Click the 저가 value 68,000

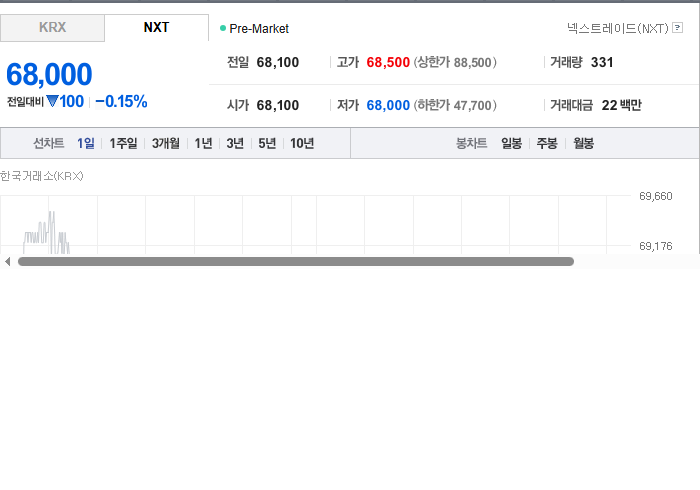click(388, 105)
